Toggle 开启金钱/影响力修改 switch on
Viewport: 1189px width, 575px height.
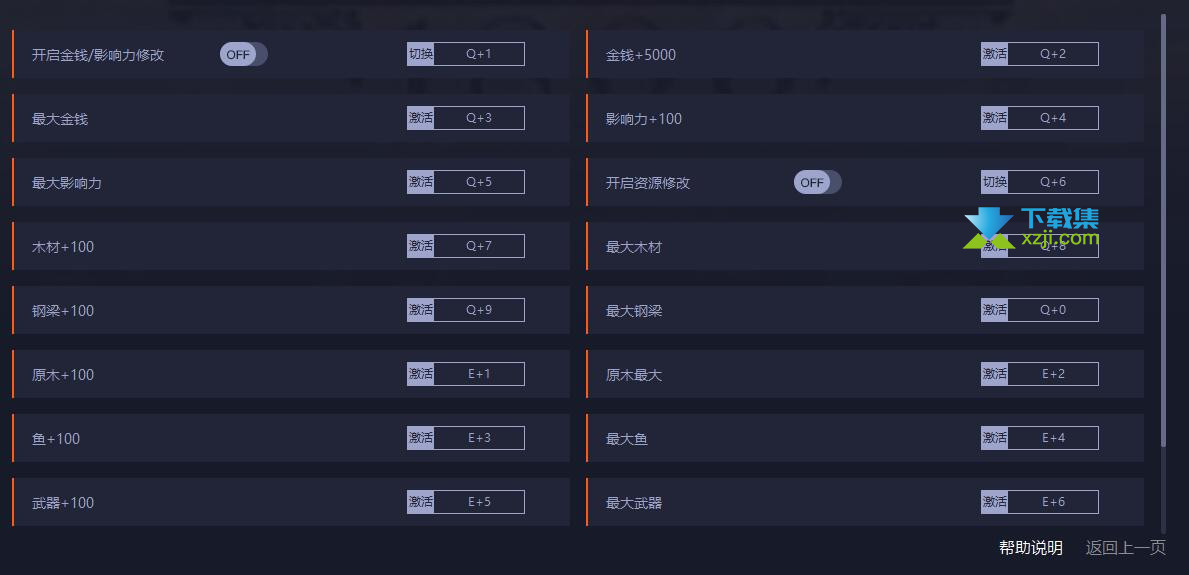[243, 55]
